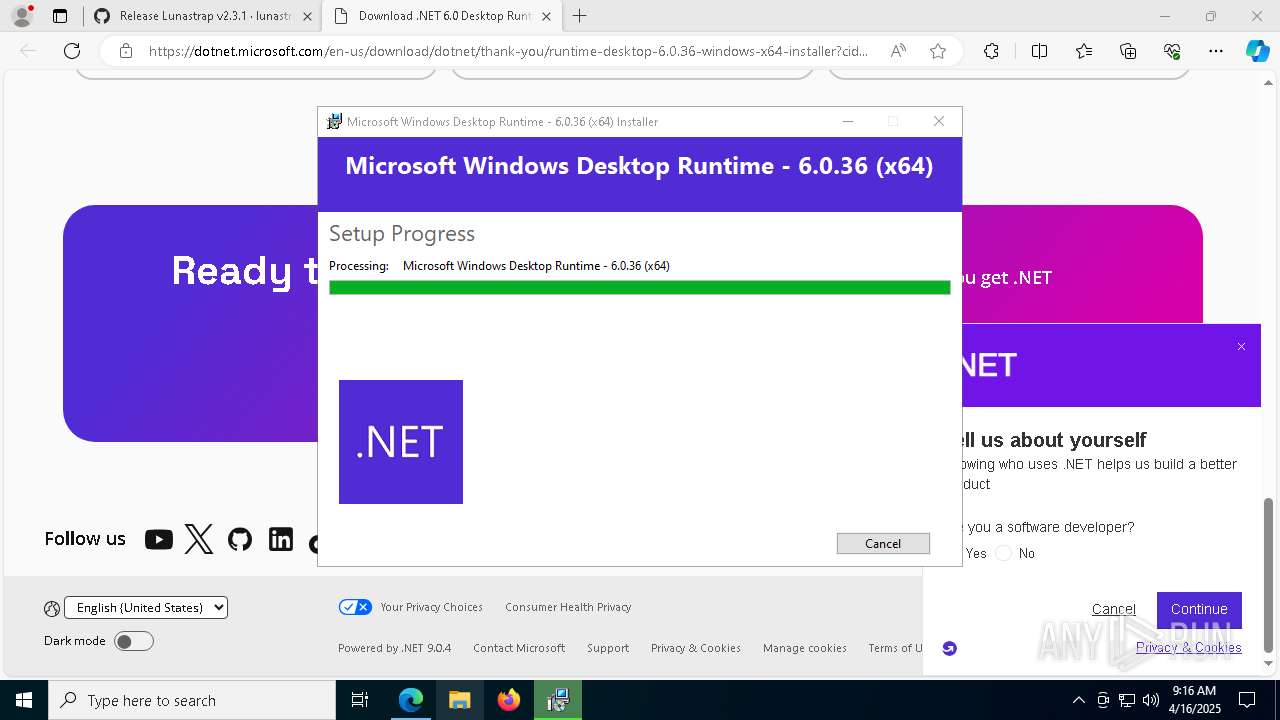Turn on Read aloud in address bar
The width and height of the screenshot is (1280, 720).
point(898,51)
